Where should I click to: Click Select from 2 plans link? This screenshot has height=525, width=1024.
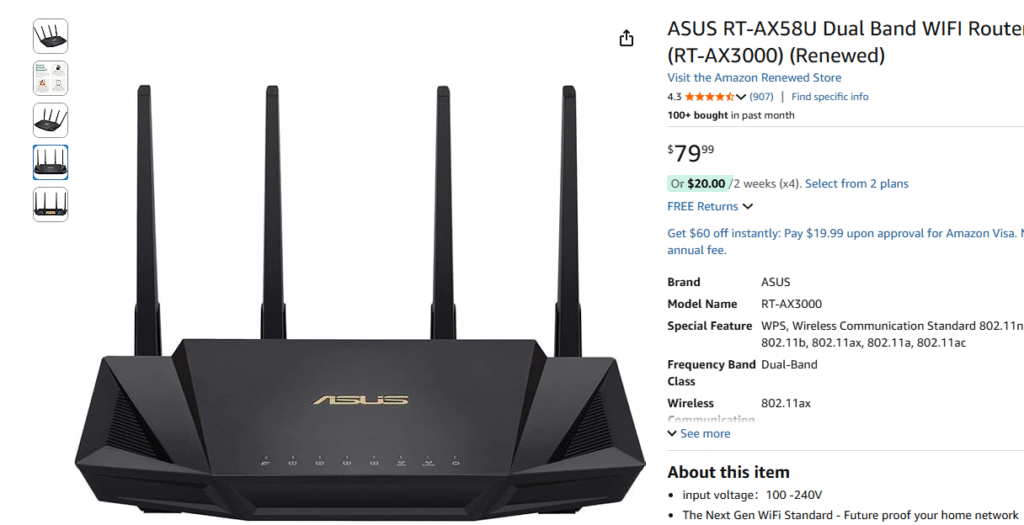[x=856, y=184]
